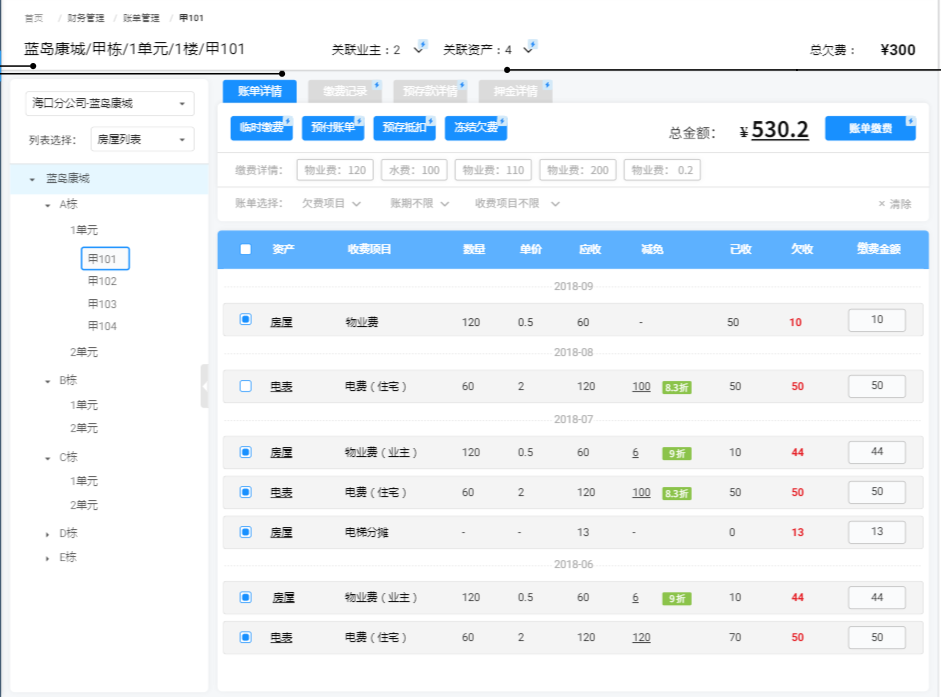941x697 pixels.
Task: Uncheck the 电梯分摊 row checkbox
Action: [246, 532]
